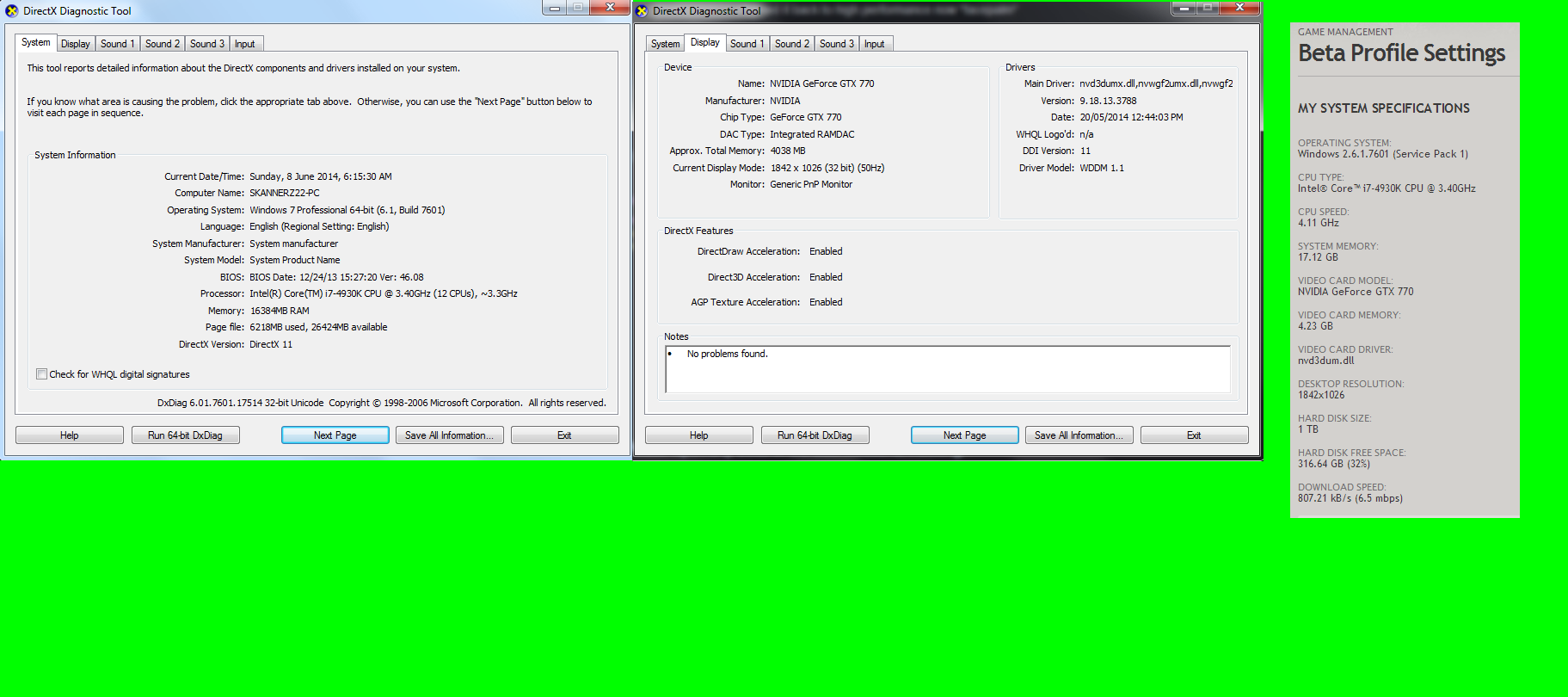Image resolution: width=1568 pixels, height=697 pixels.
Task: Open the Input tab in right DxDiag window
Action: click(x=875, y=44)
